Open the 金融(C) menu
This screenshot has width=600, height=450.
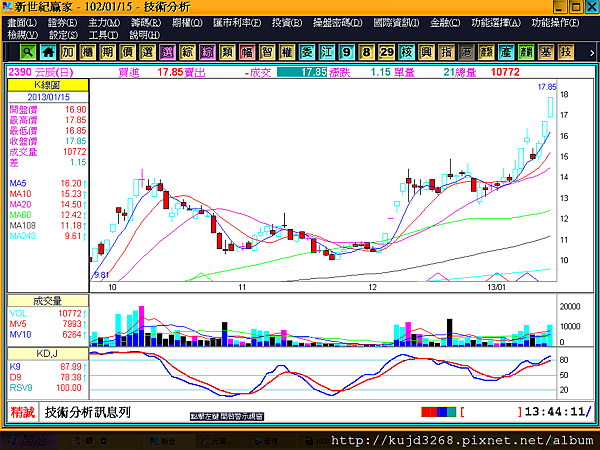(x=445, y=23)
